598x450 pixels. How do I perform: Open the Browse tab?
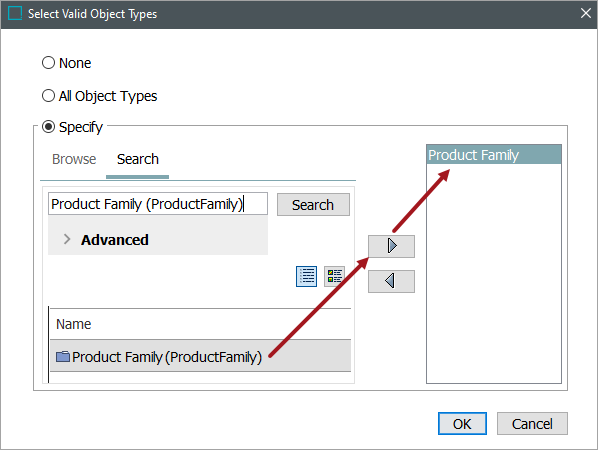coord(74,159)
